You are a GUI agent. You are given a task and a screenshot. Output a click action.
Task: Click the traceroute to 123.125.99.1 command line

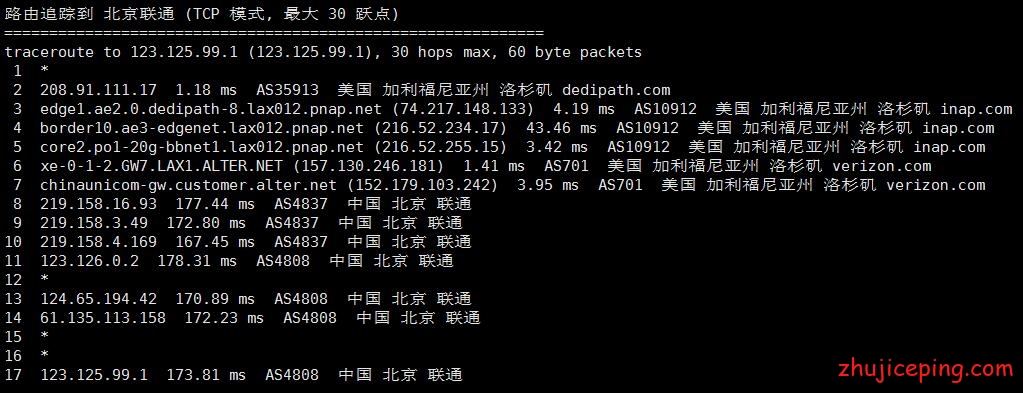coord(323,52)
